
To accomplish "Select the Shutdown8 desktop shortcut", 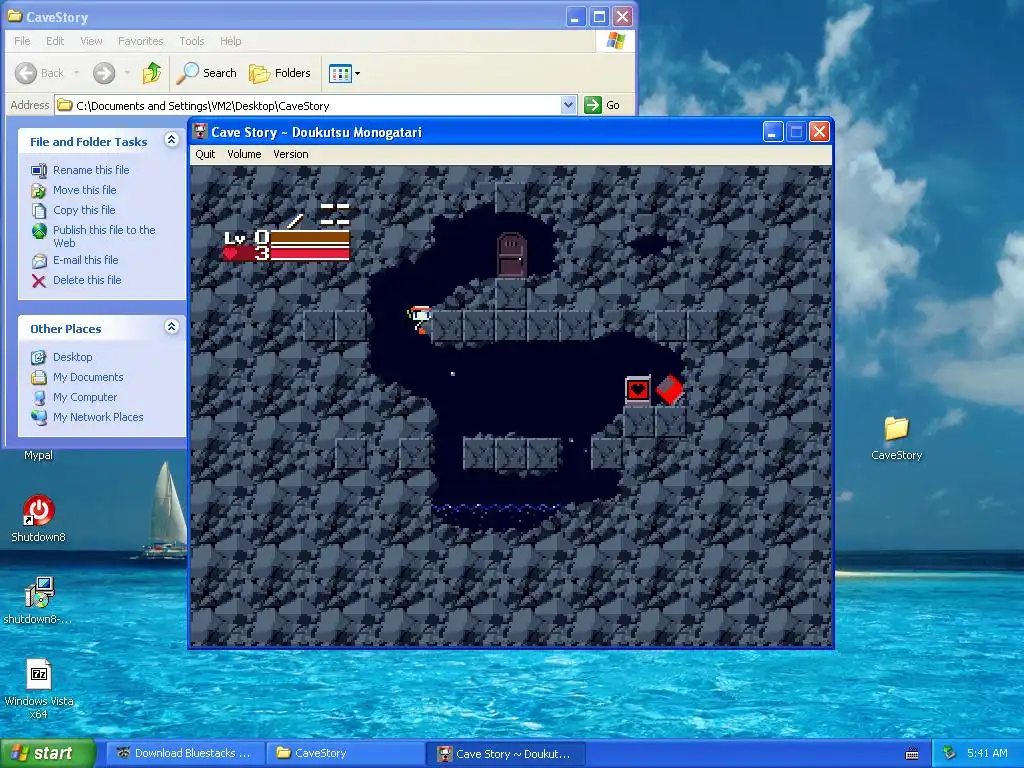I will click(x=39, y=519).
